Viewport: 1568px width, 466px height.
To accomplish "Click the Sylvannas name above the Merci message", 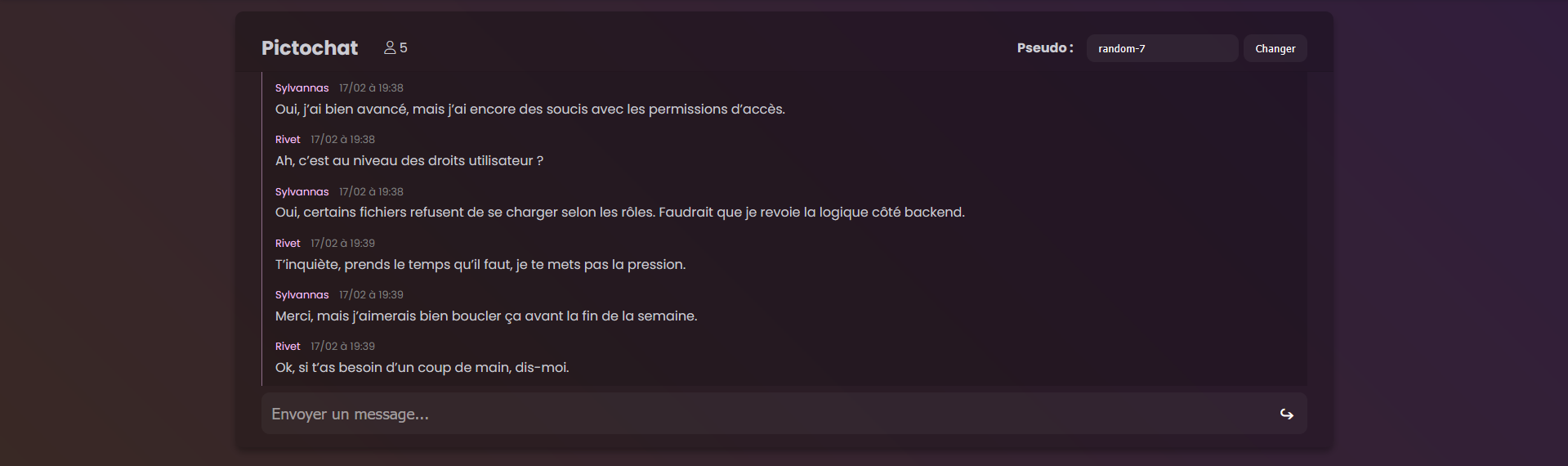I will [302, 294].
